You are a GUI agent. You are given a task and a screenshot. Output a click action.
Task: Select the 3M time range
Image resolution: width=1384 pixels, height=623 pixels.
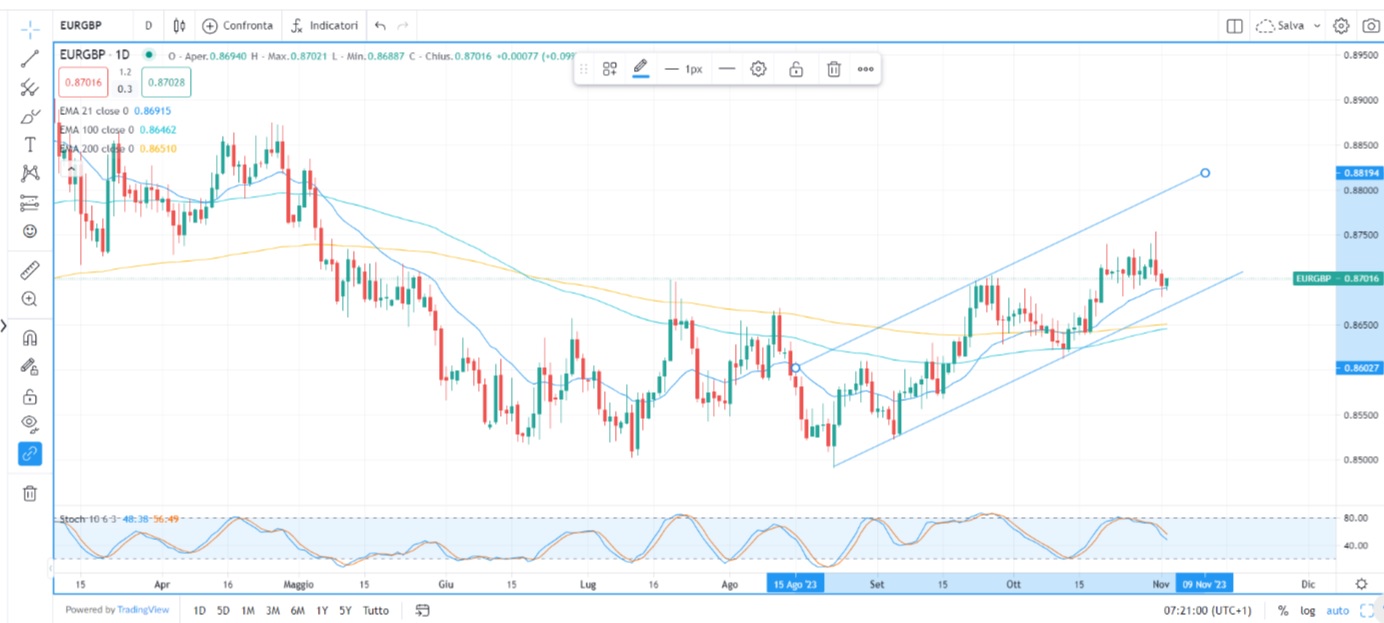click(272, 610)
